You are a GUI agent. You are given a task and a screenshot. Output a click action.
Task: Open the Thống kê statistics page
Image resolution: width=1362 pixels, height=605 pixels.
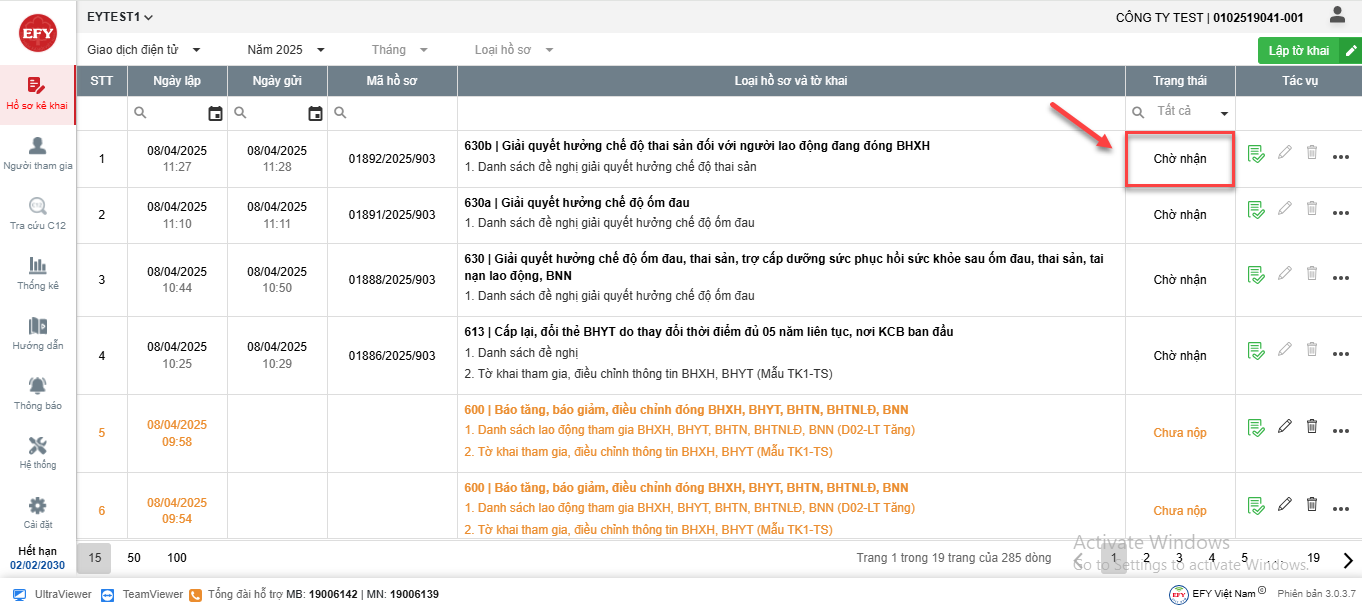(x=38, y=274)
